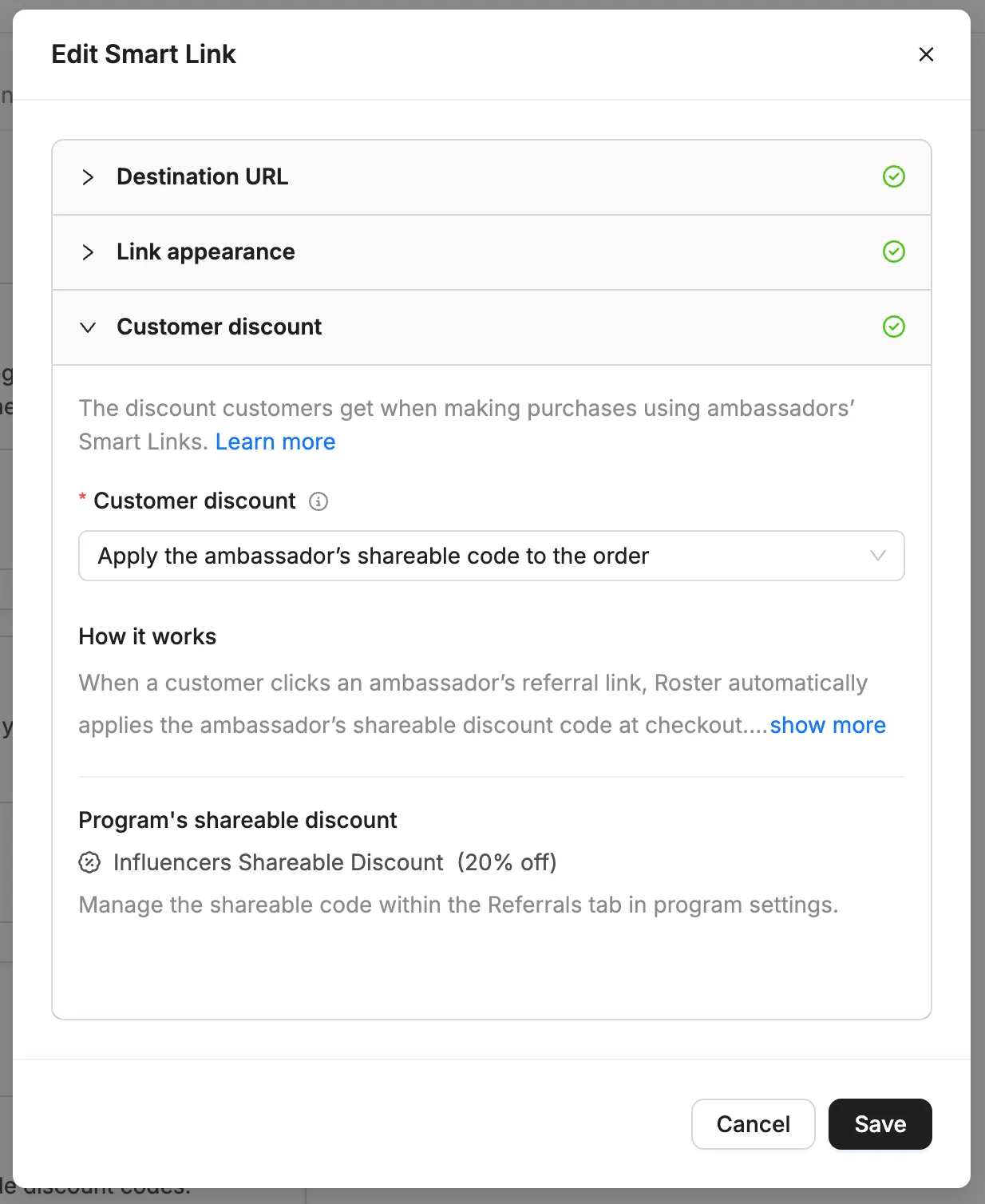Collapse the Customer discount section chevron

pos(88,327)
